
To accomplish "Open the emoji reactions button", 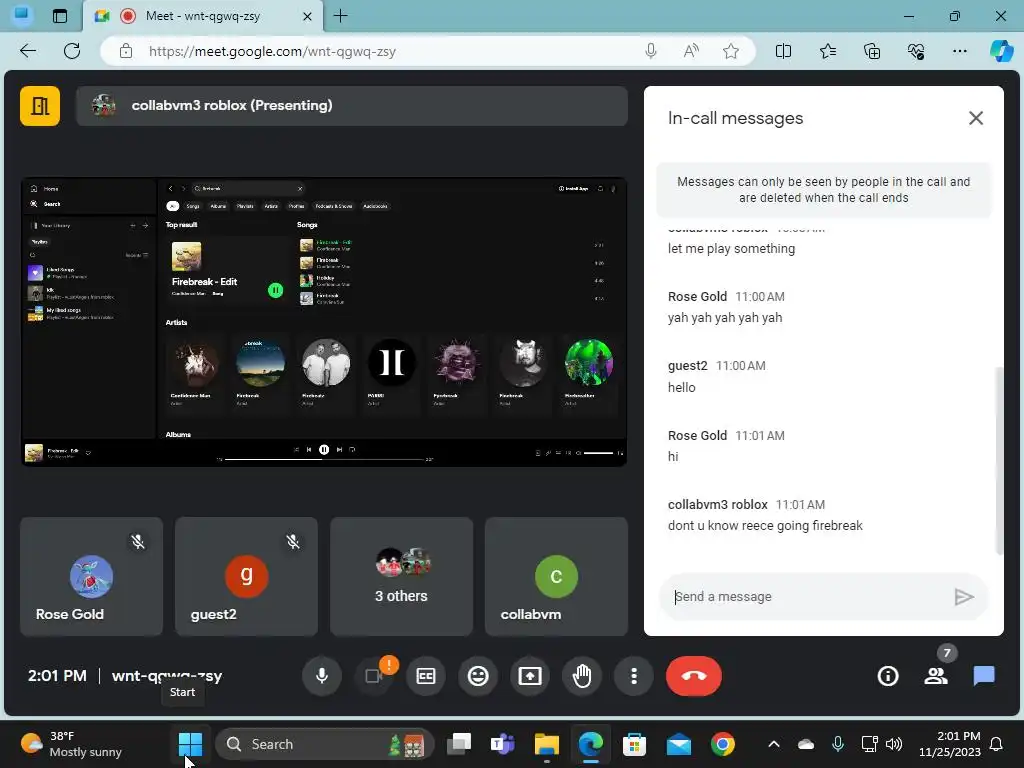I will [478, 676].
